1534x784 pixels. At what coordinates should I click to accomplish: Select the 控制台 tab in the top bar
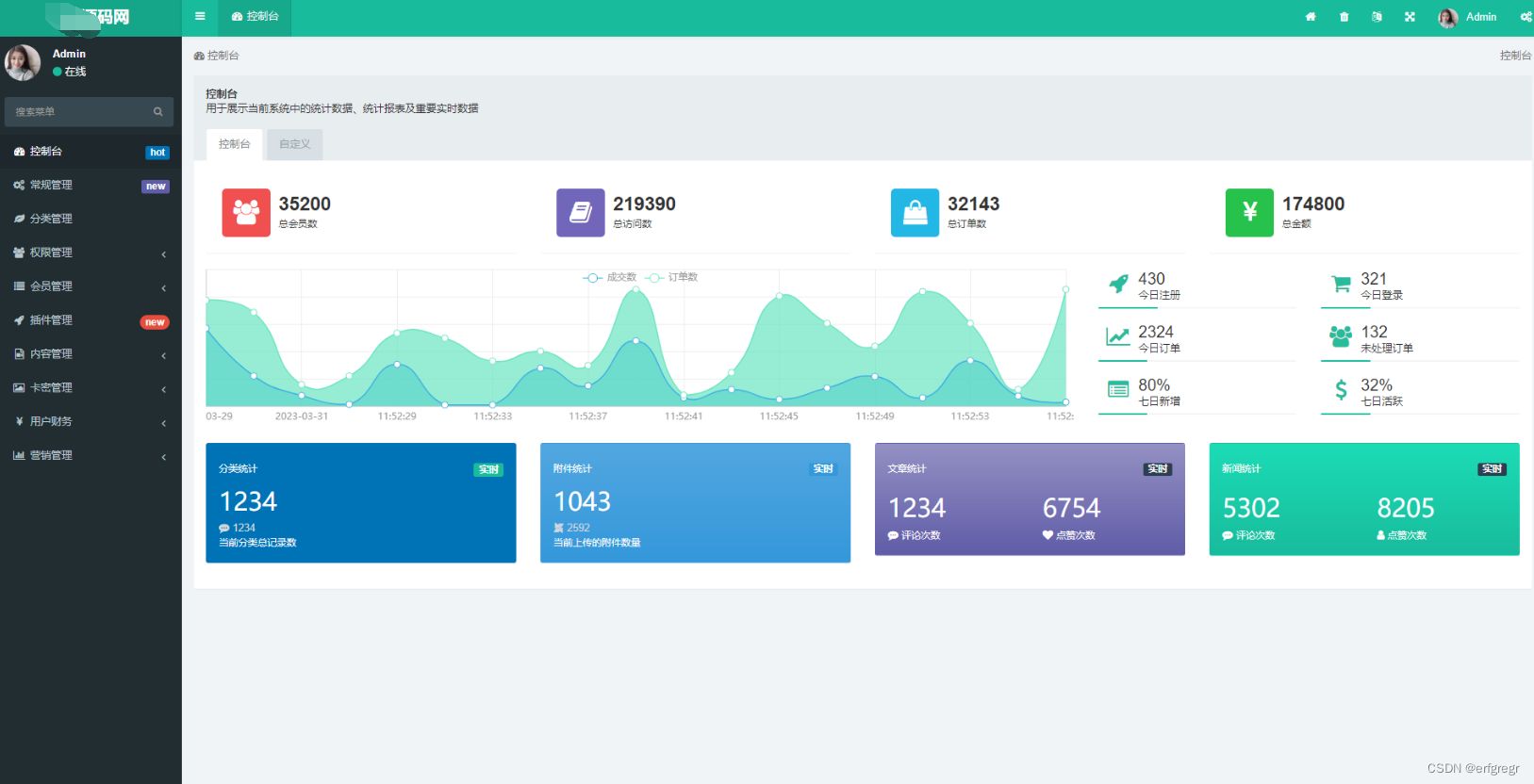256,17
